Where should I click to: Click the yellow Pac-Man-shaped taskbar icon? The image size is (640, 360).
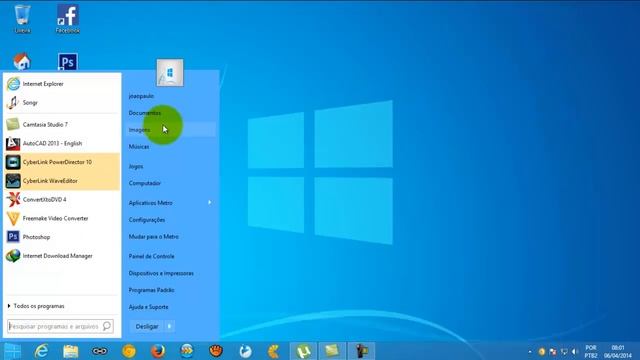274,351
